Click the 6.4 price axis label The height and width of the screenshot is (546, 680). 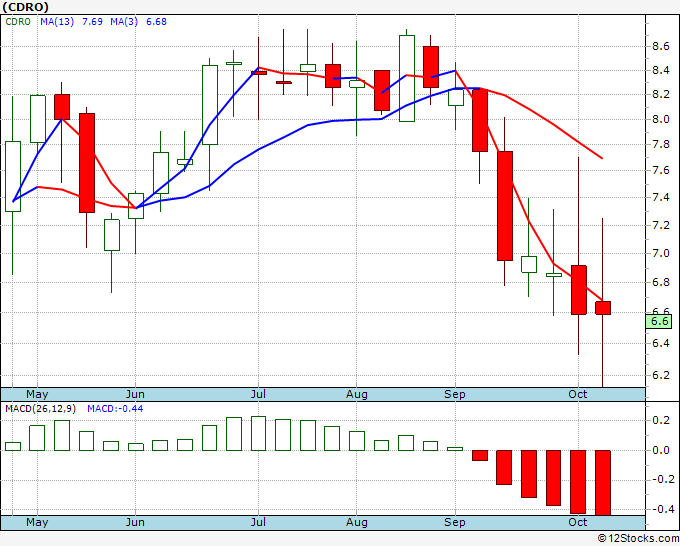click(x=660, y=343)
